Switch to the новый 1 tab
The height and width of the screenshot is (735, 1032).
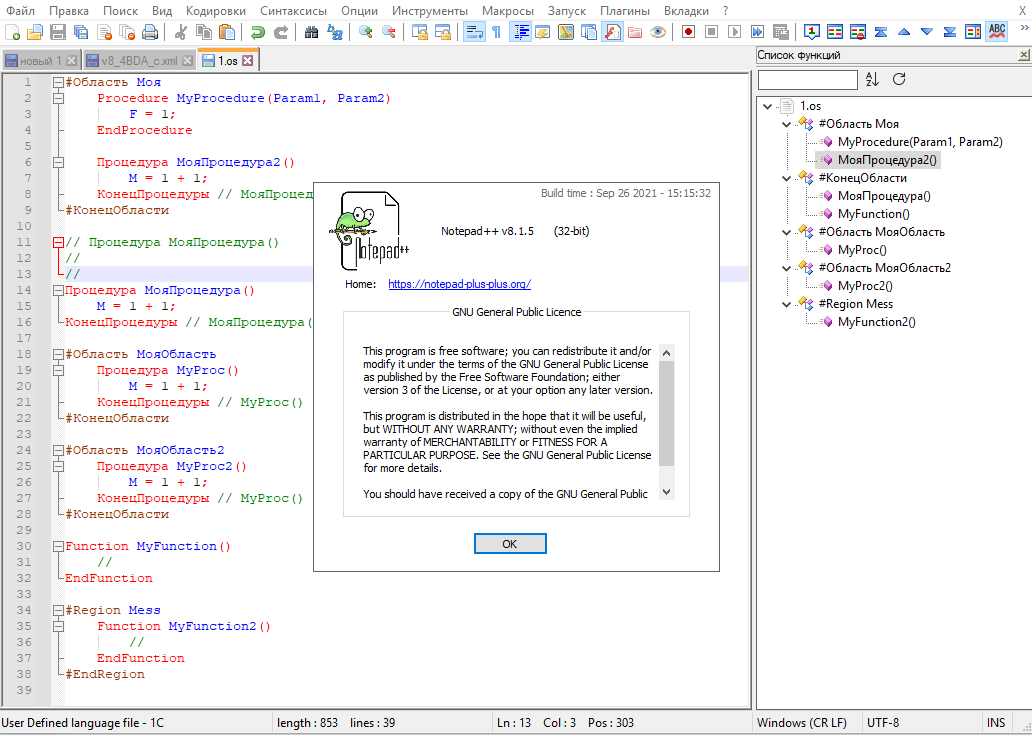pyautogui.click(x=41, y=61)
